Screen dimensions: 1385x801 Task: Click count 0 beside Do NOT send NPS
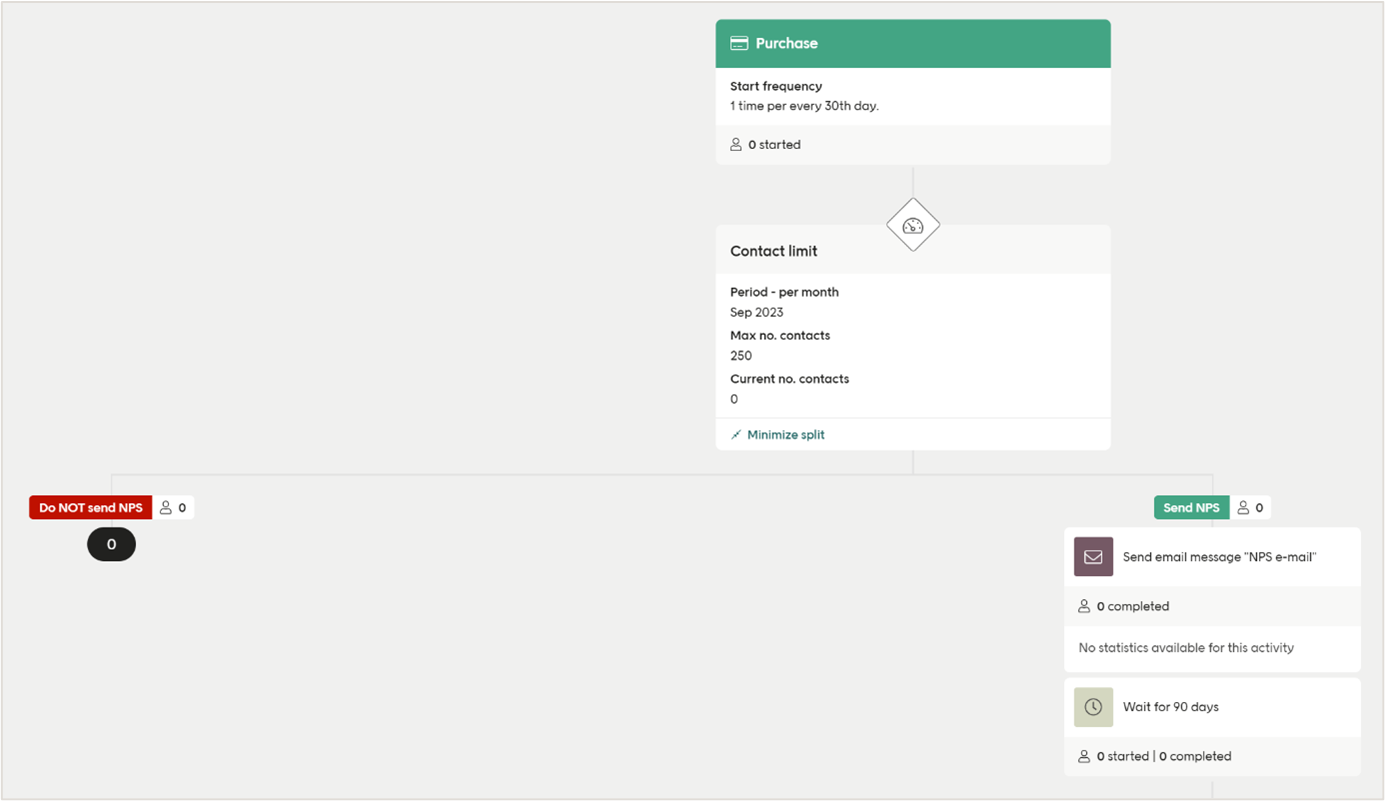click(182, 508)
